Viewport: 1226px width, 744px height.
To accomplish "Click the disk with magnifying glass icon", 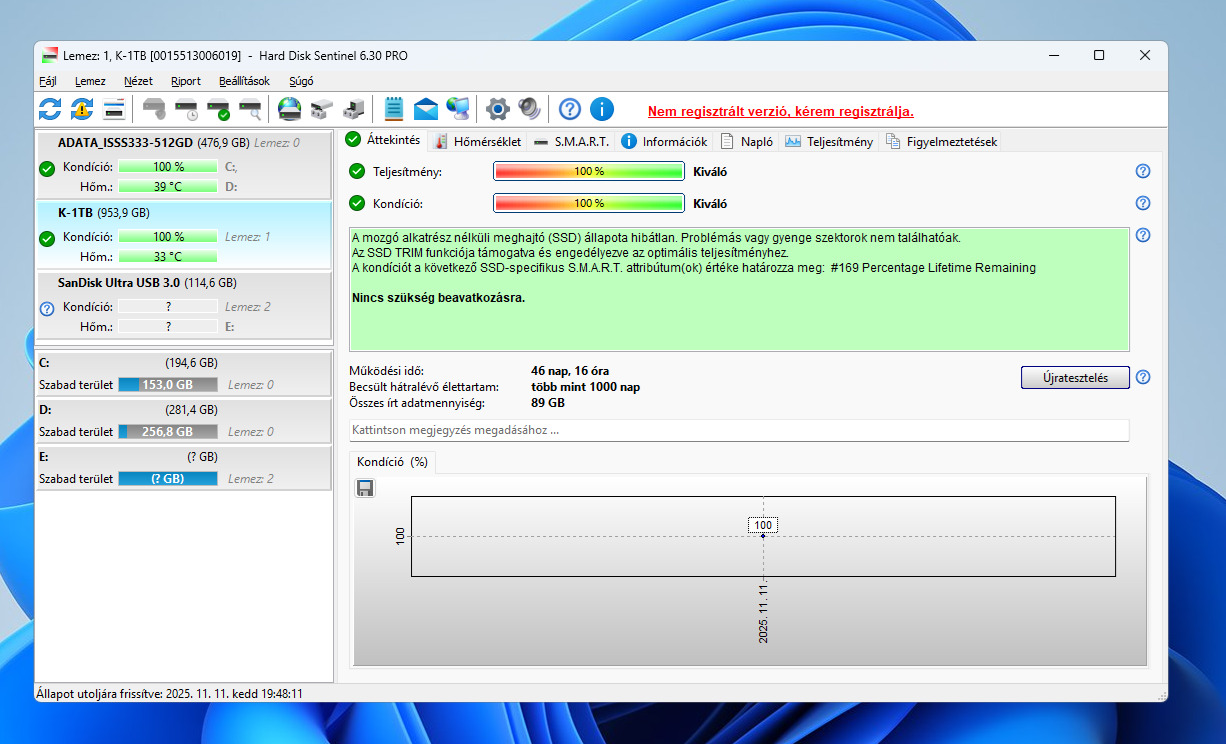I will point(250,109).
